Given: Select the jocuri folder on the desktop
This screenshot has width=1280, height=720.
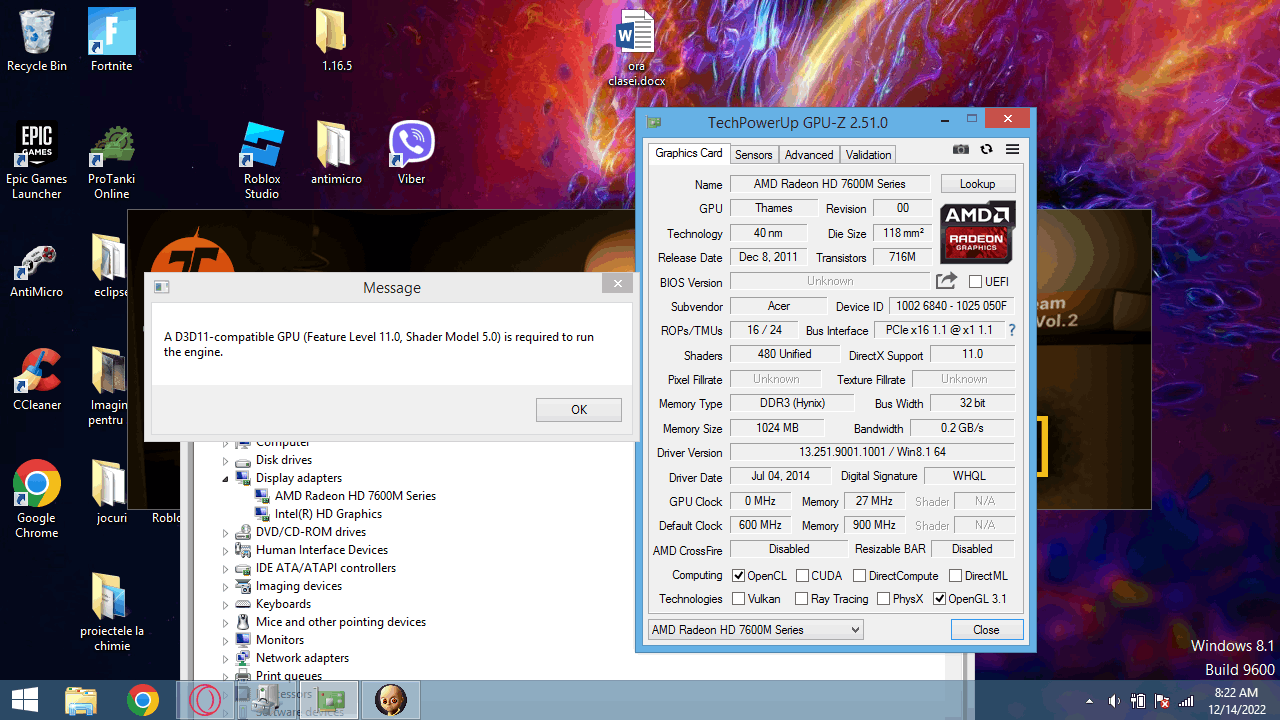Looking at the screenshot, I should point(111,492).
